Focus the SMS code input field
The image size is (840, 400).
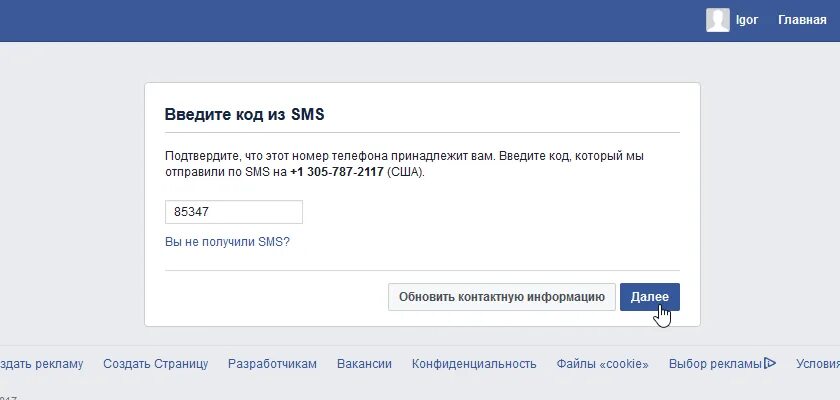(234, 212)
